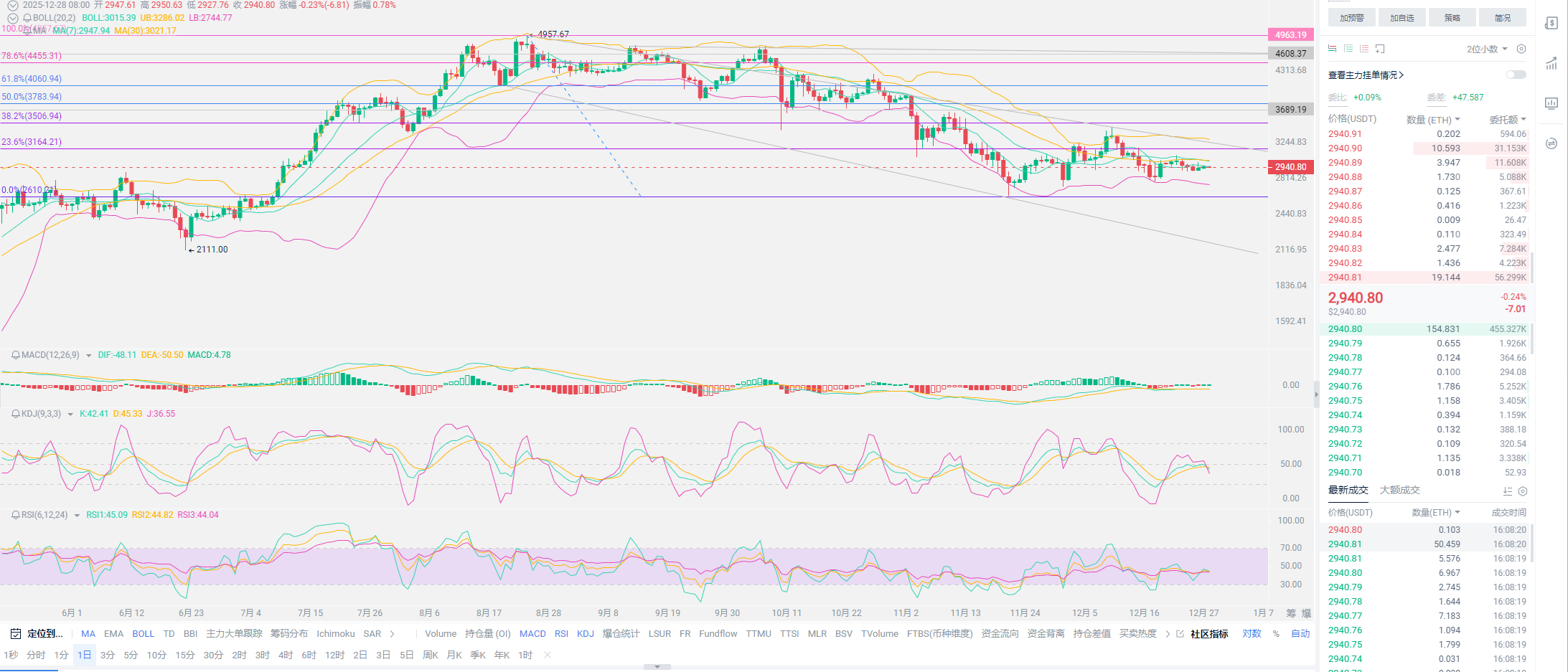The height and width of the screenshot is (672, 1568).
Task: Switch to the 大额成交 tab
Action: pyautogui.click(x=1399, y=490)
